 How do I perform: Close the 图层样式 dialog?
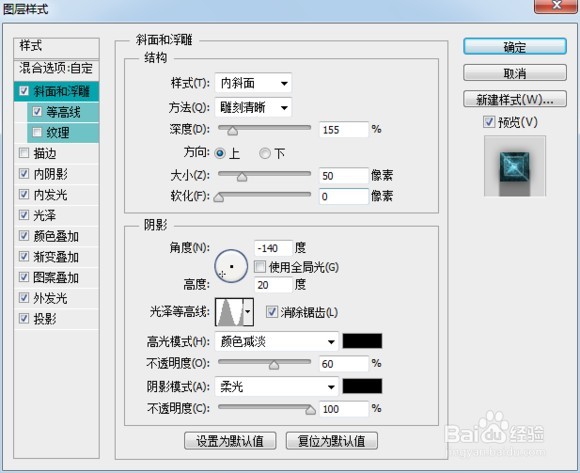point(556,6)
